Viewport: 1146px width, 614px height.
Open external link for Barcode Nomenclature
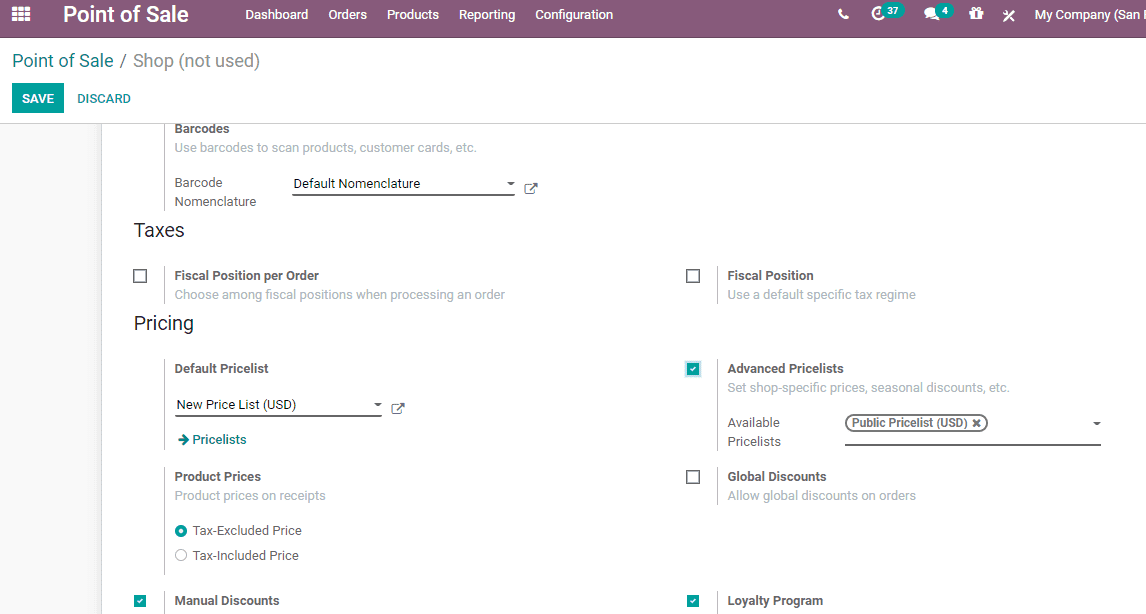pyautogui.click(x=531, y=189)
